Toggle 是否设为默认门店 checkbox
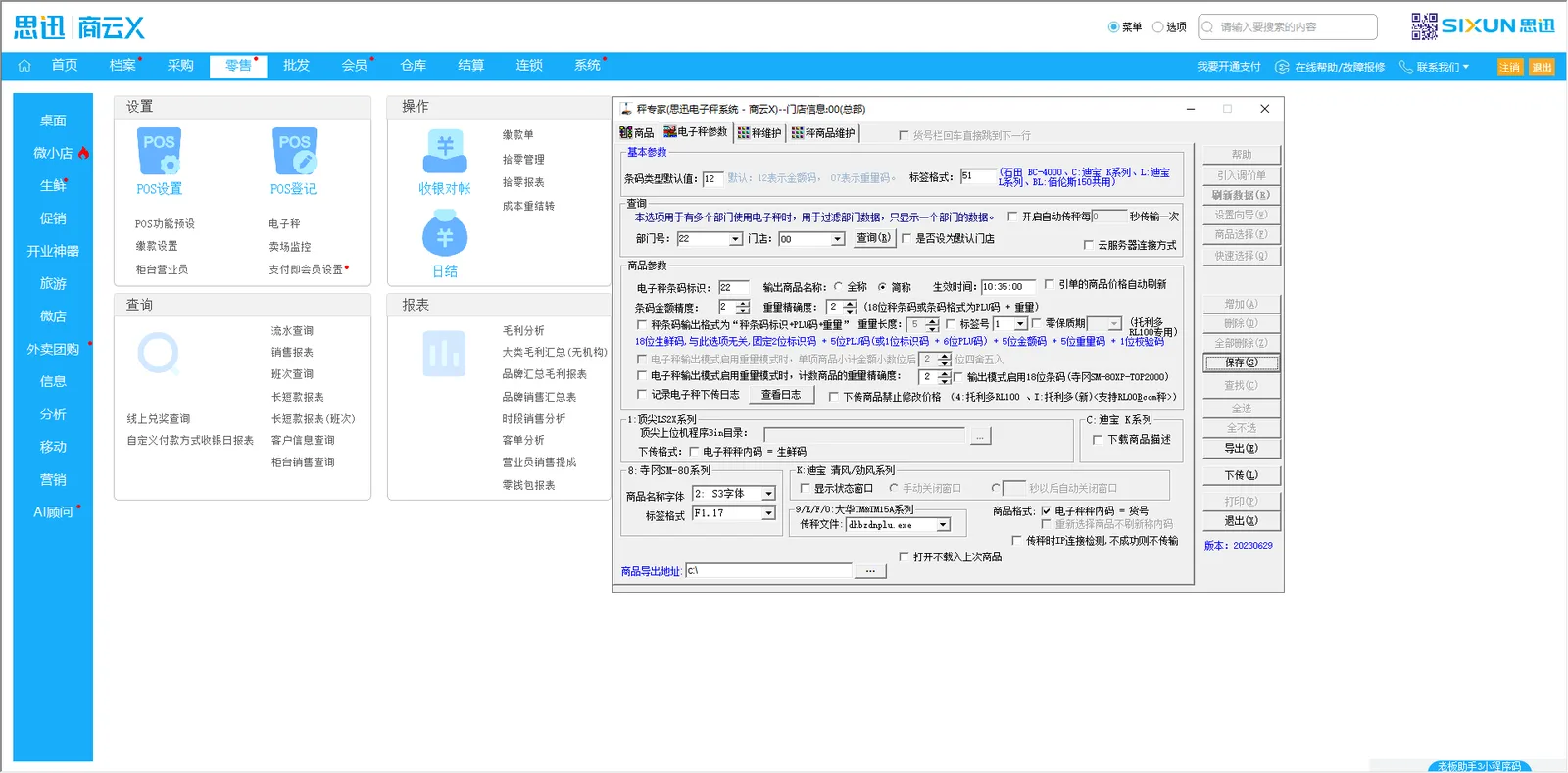Screen dimensions: 1568x773 (906, 238)
